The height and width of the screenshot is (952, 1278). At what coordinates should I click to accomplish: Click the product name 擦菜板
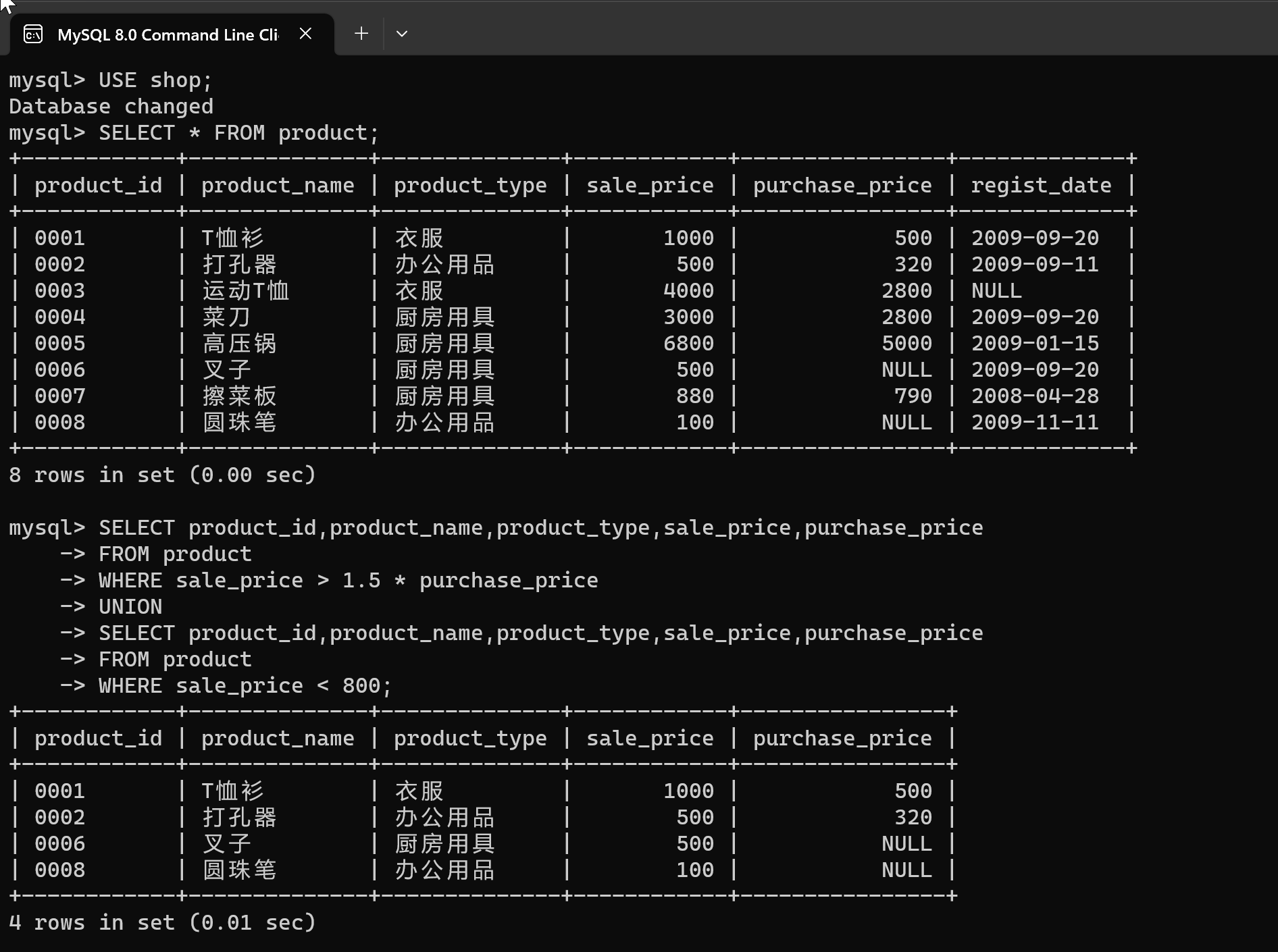click(x=239, y=396)
